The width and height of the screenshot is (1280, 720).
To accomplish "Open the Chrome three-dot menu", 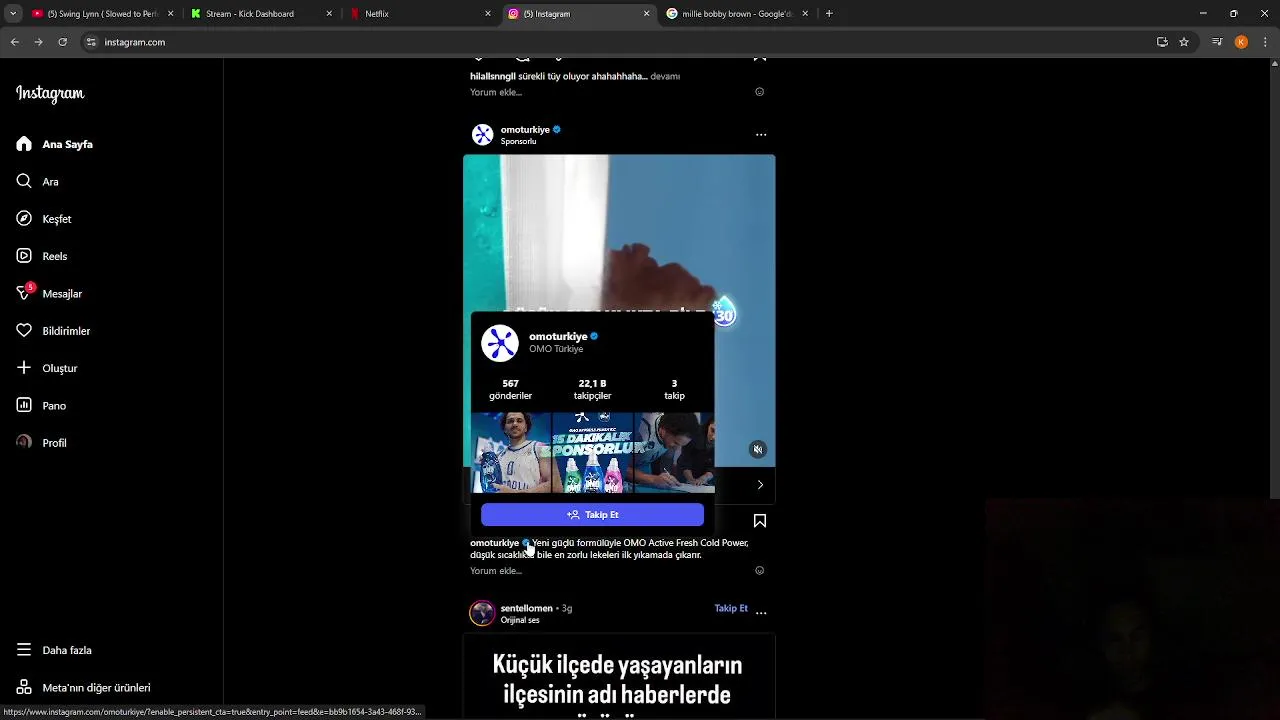I will pos(1266,42).
